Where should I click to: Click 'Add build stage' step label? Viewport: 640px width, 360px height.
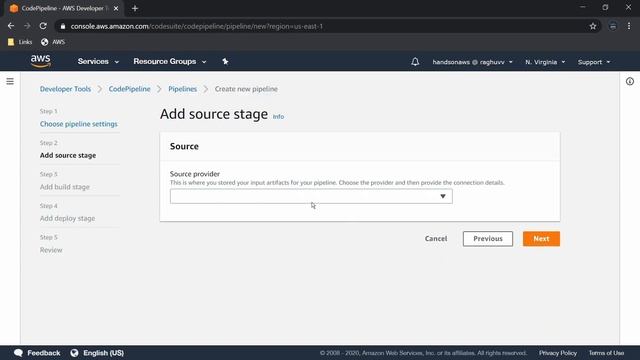click(x=64, y=187)
